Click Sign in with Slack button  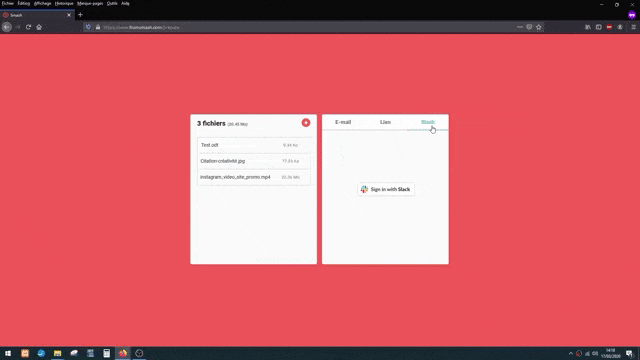point(386,189)
